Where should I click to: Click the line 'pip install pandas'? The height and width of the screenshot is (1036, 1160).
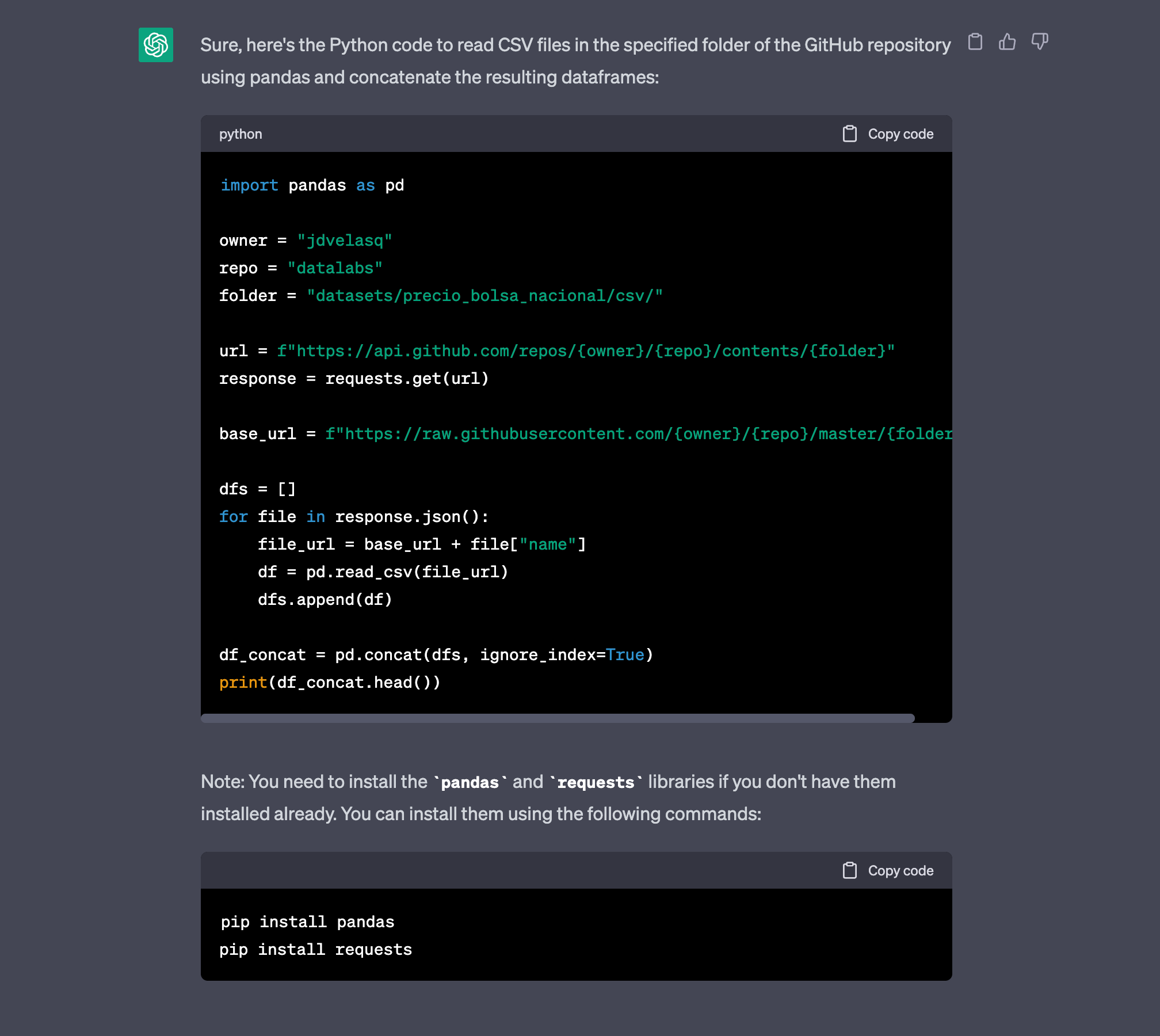point(307,922)
